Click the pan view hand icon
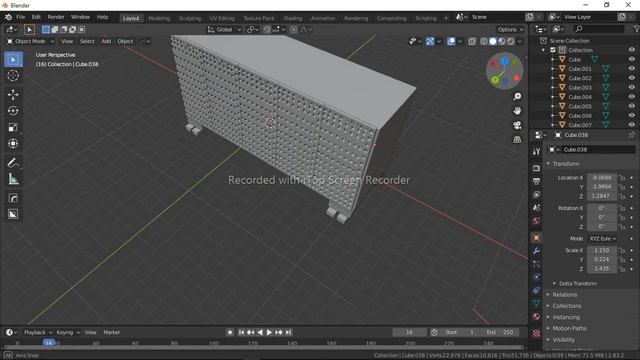640x360 pixels. pyautogui.click(x=517, y=111)
